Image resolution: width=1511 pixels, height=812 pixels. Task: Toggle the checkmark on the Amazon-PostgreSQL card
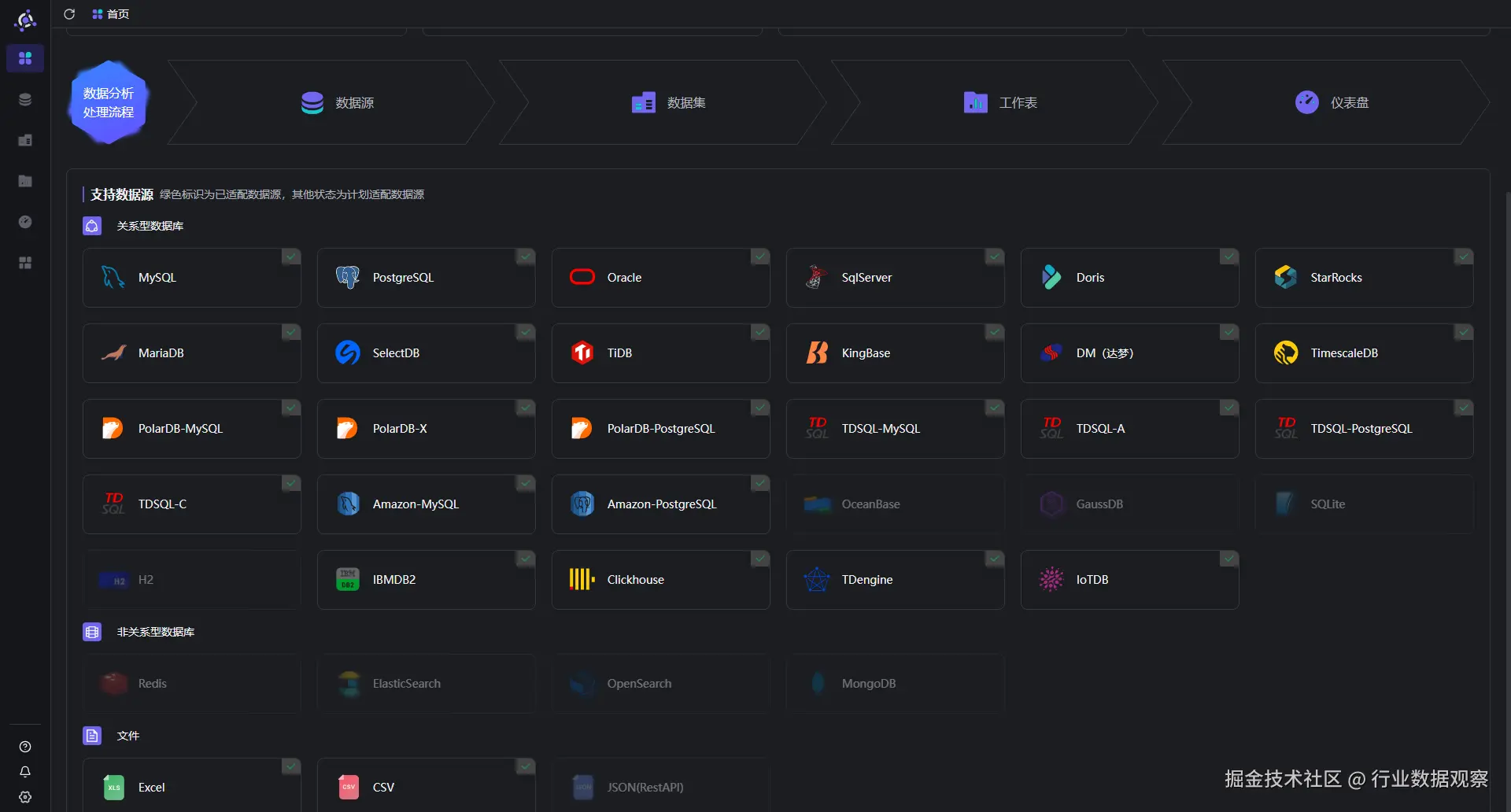pyautogui.click(x=760, y=484)
